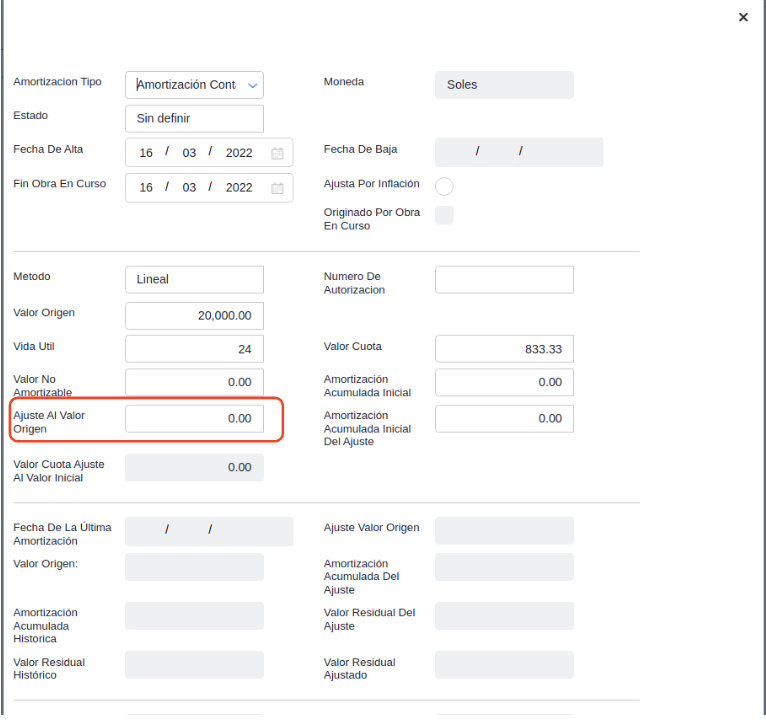Check the Originado Por Obra En Curso box

445,215
